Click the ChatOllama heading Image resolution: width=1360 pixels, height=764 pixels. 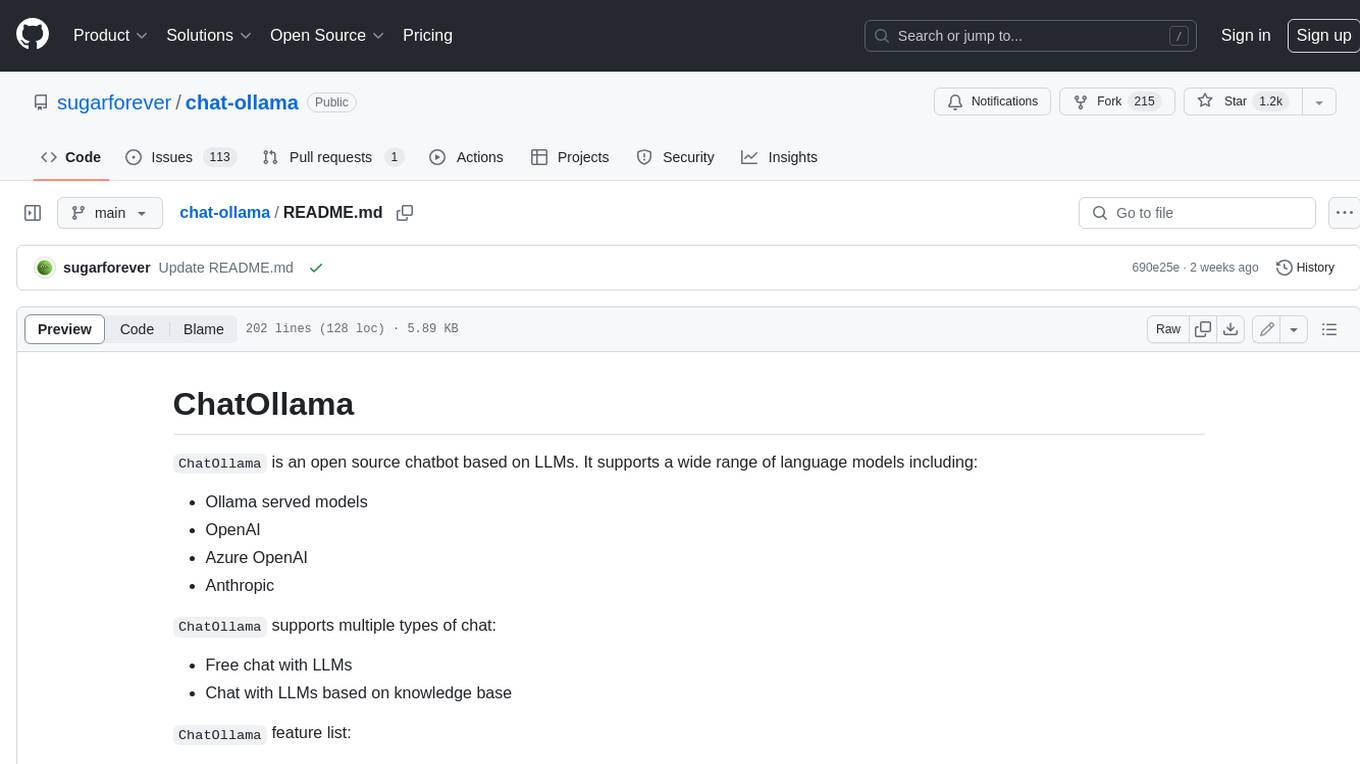tap(263, 404)
